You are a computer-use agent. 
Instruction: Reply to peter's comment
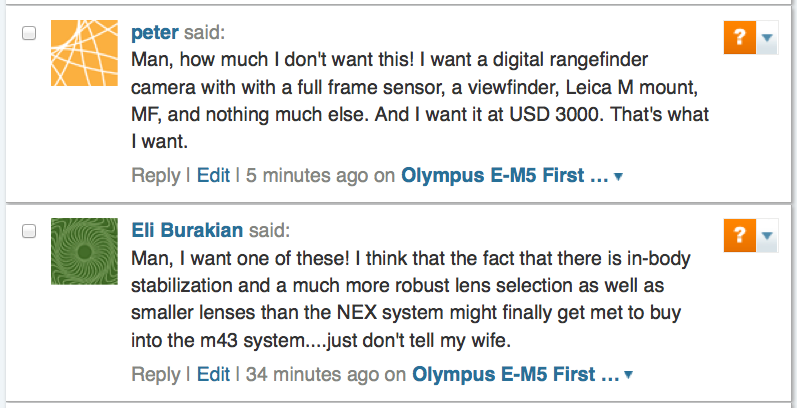pos(155,176)
